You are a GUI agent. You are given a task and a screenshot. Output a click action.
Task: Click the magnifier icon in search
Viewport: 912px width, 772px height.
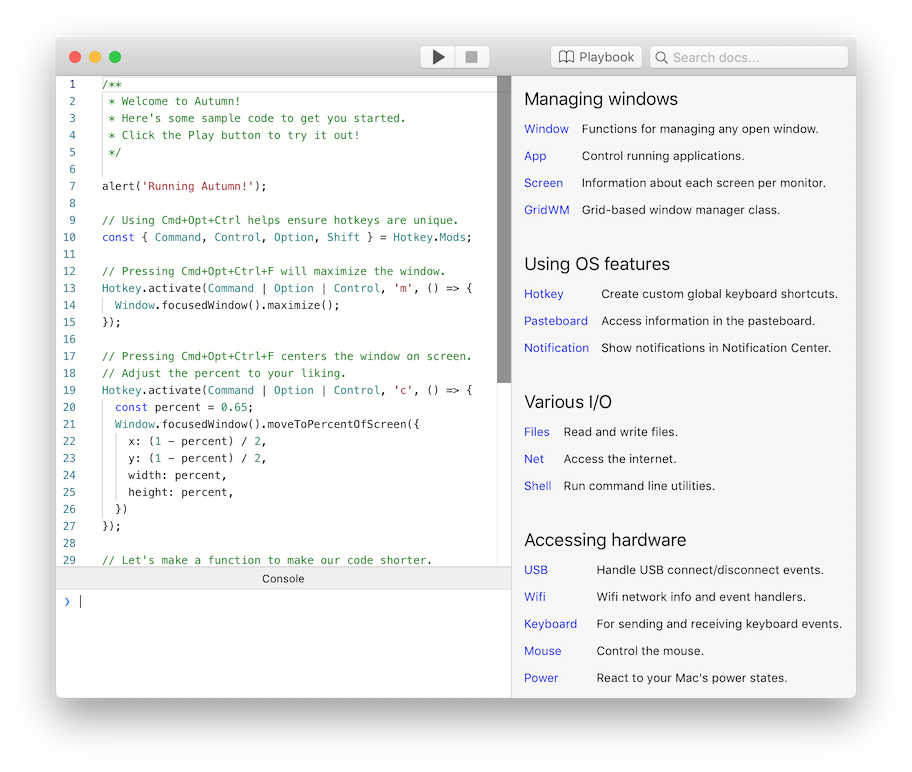point(661,58)
